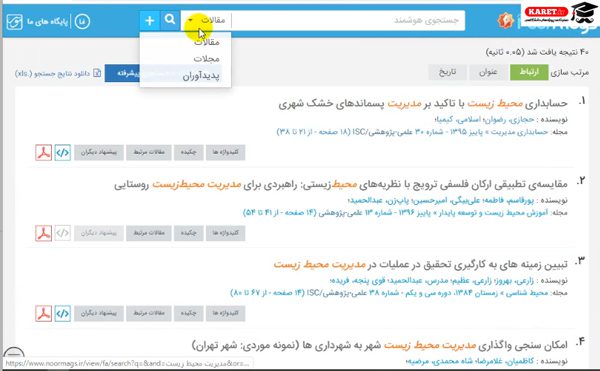Open fourth article title امکان سنجی واگذاری

(x=380, y=345)
